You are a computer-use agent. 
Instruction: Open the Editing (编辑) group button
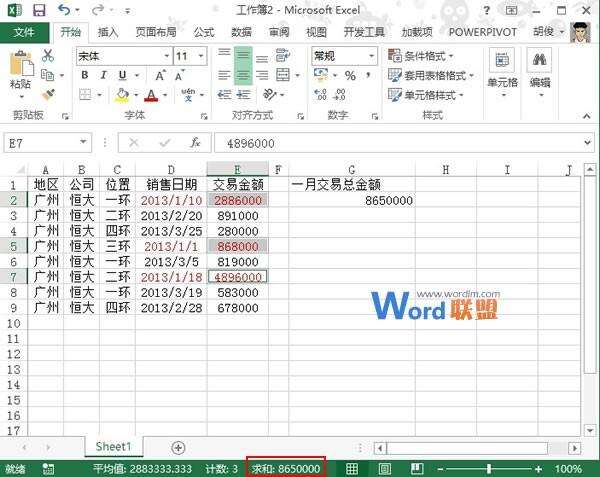coord(540,73)
